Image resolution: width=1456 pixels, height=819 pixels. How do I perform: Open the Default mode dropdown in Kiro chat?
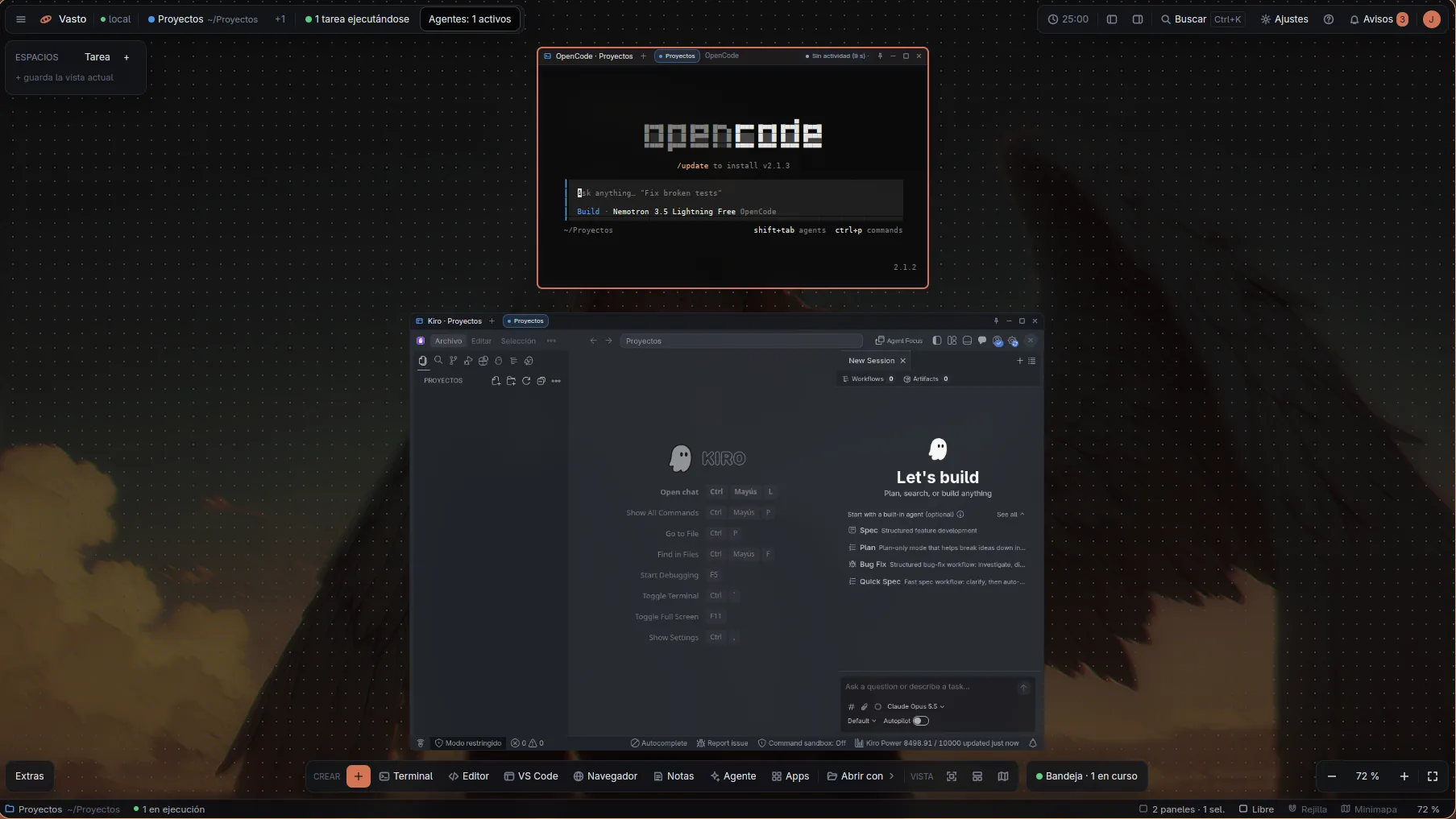(861, 721)
